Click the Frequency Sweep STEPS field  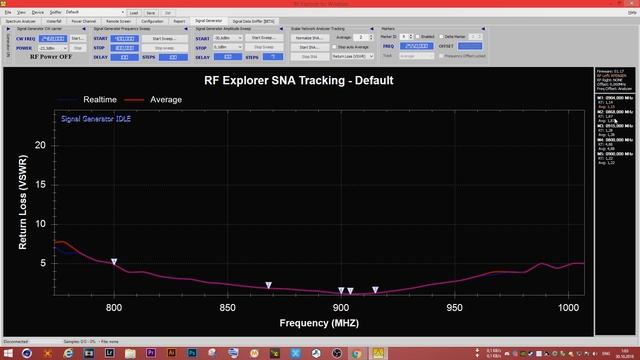pyautogui.click(x=173, y=58)
